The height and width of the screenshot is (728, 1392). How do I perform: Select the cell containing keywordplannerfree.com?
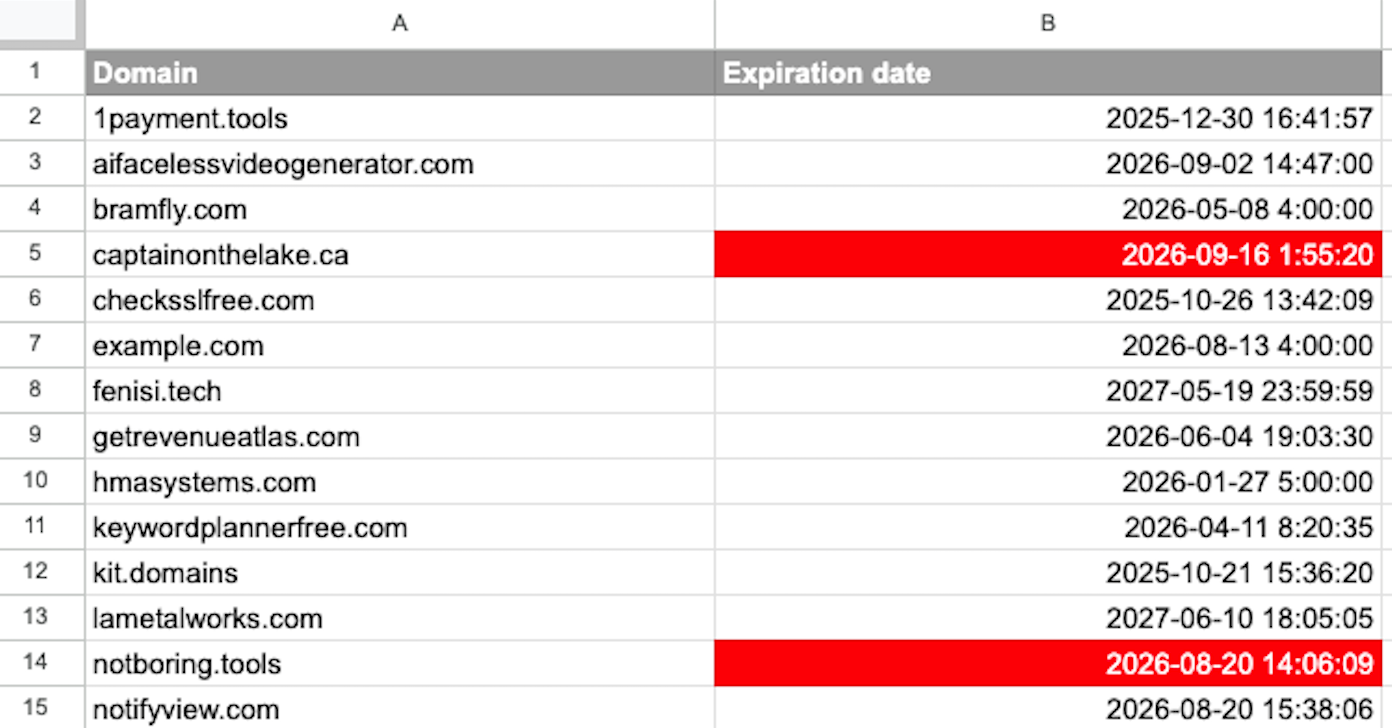[x=400, y=527]
